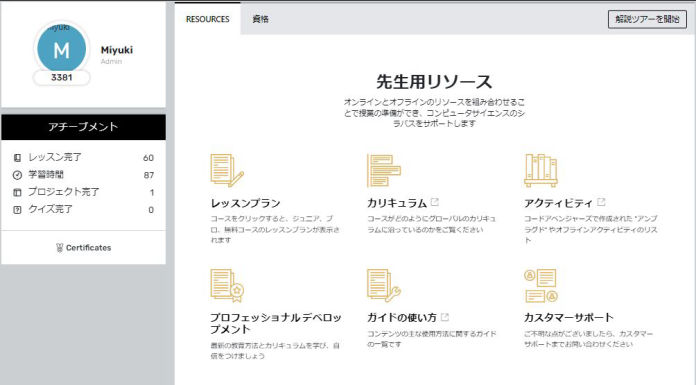Open the レッスンプラン heading link
This screenshot has width=696, height=385.
tap(245, 203)
